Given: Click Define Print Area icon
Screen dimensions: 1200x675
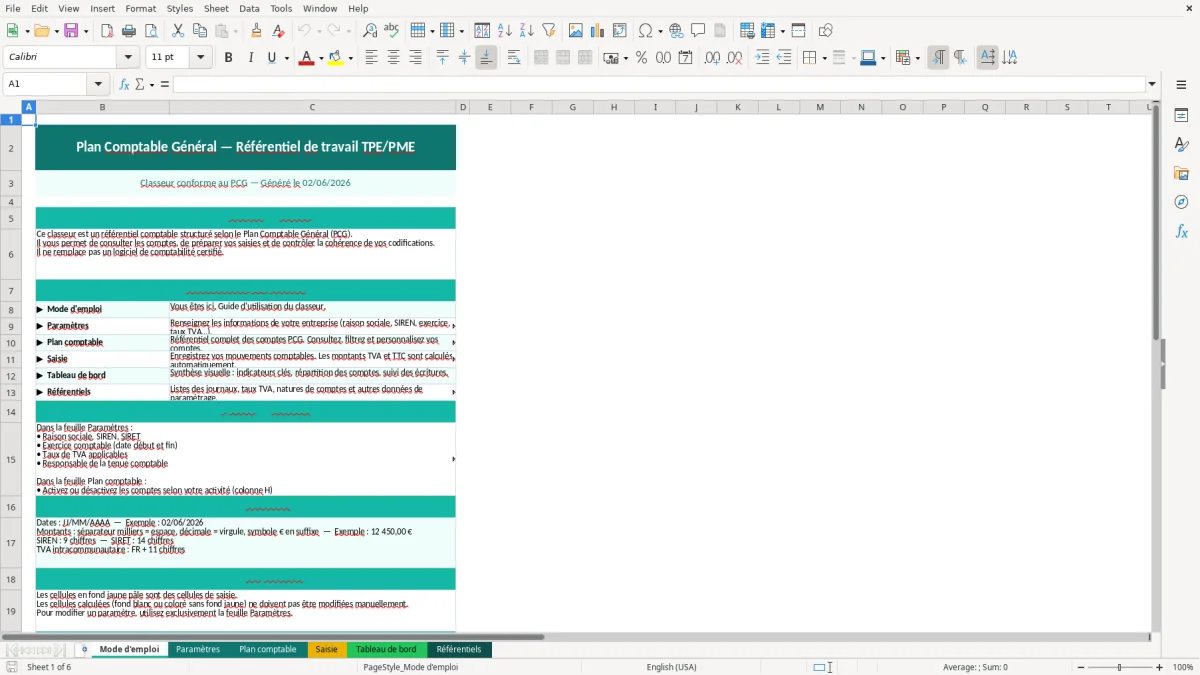Looking at the screenshot, I should point(748,31).
